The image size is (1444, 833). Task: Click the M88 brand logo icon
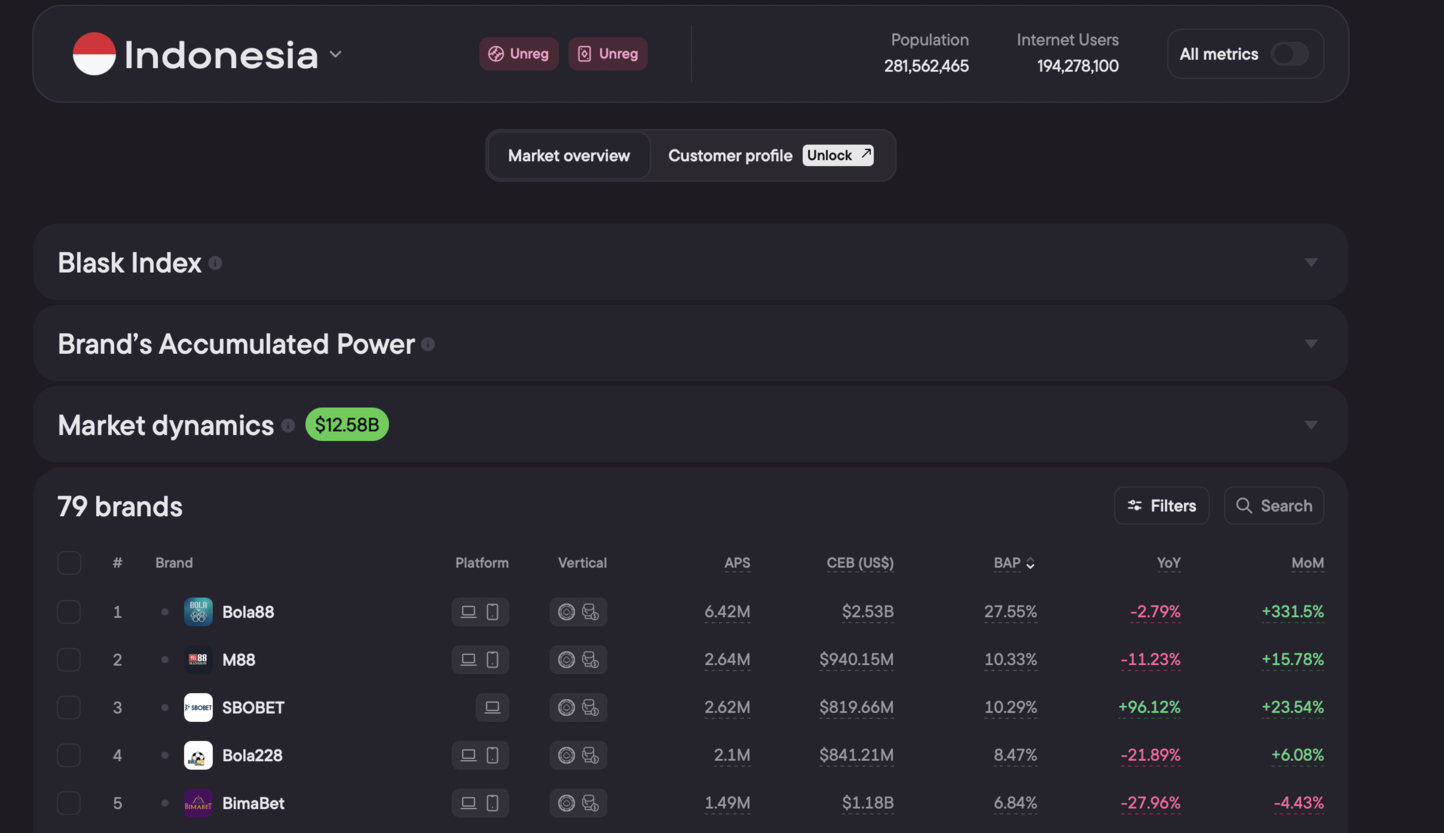click(198, 660)
